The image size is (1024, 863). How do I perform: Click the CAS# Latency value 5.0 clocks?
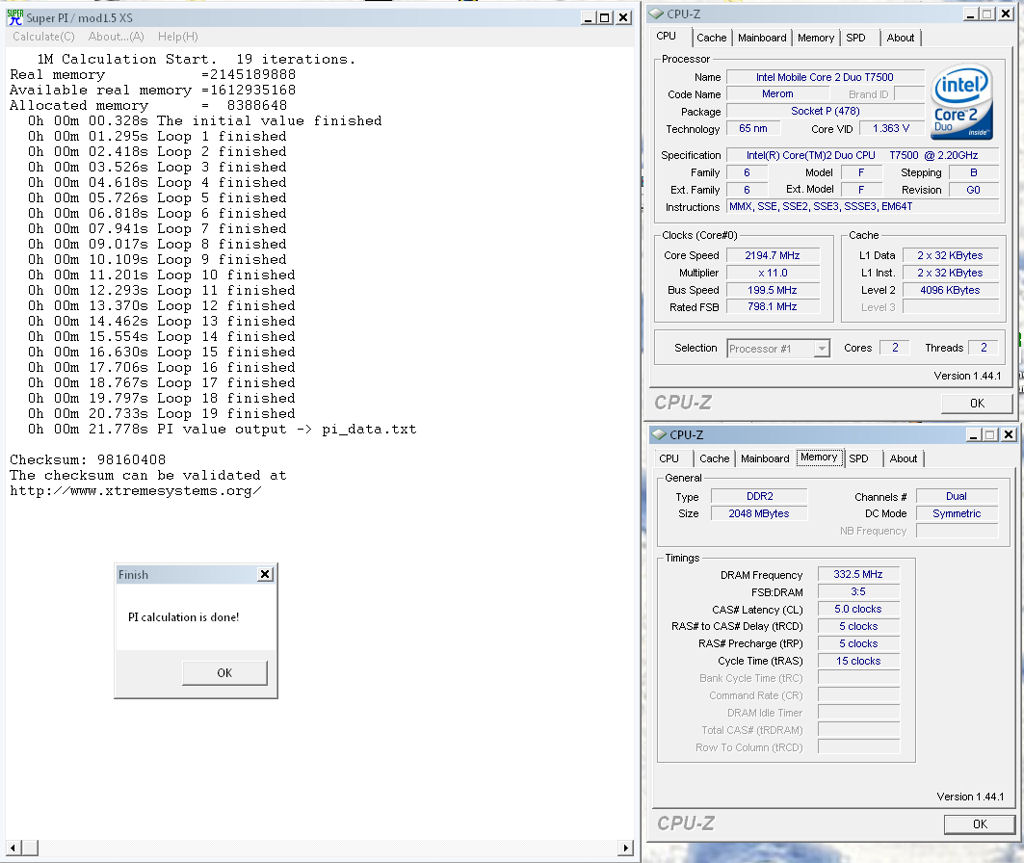858,609
